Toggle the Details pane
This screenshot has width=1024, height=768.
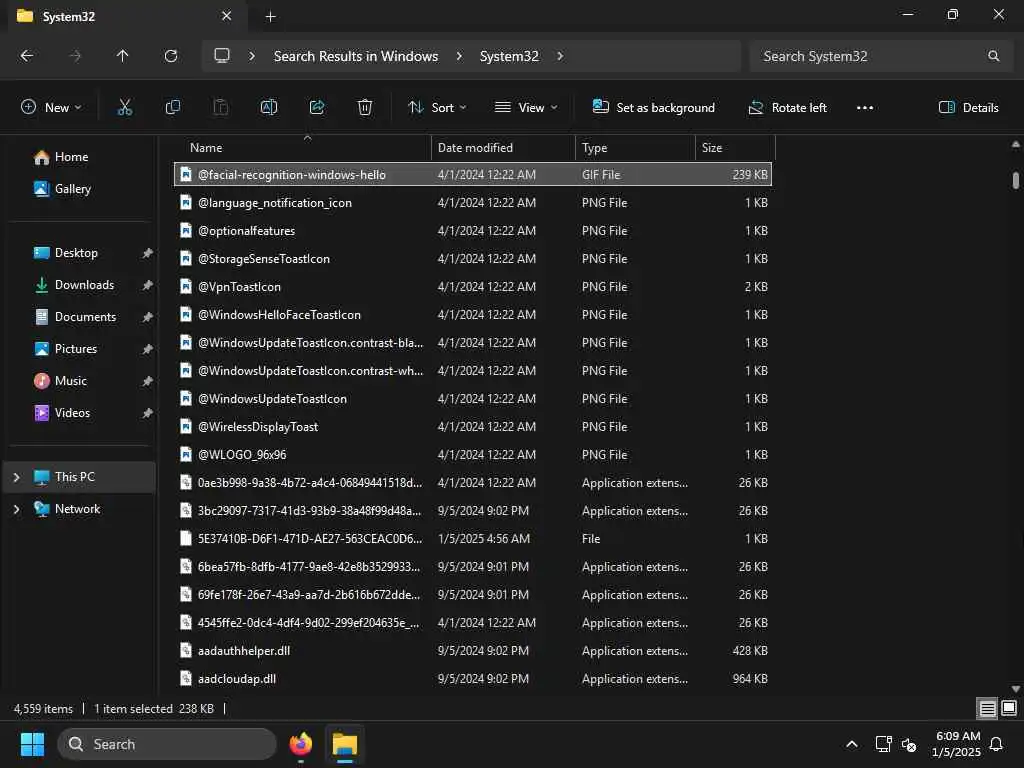pyautogui.click(x=968, y=108)
